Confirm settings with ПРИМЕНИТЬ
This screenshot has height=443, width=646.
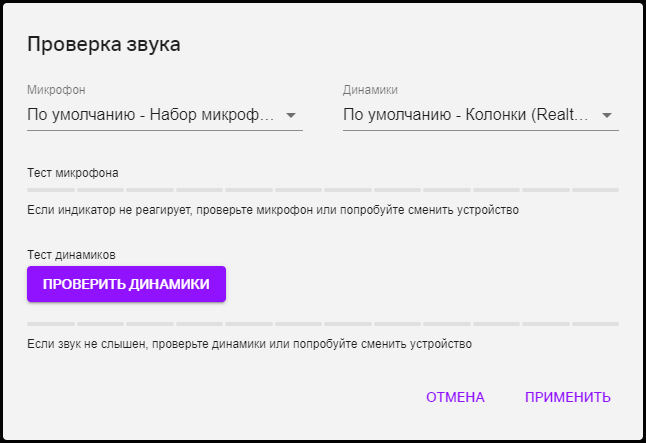point(568,397)
